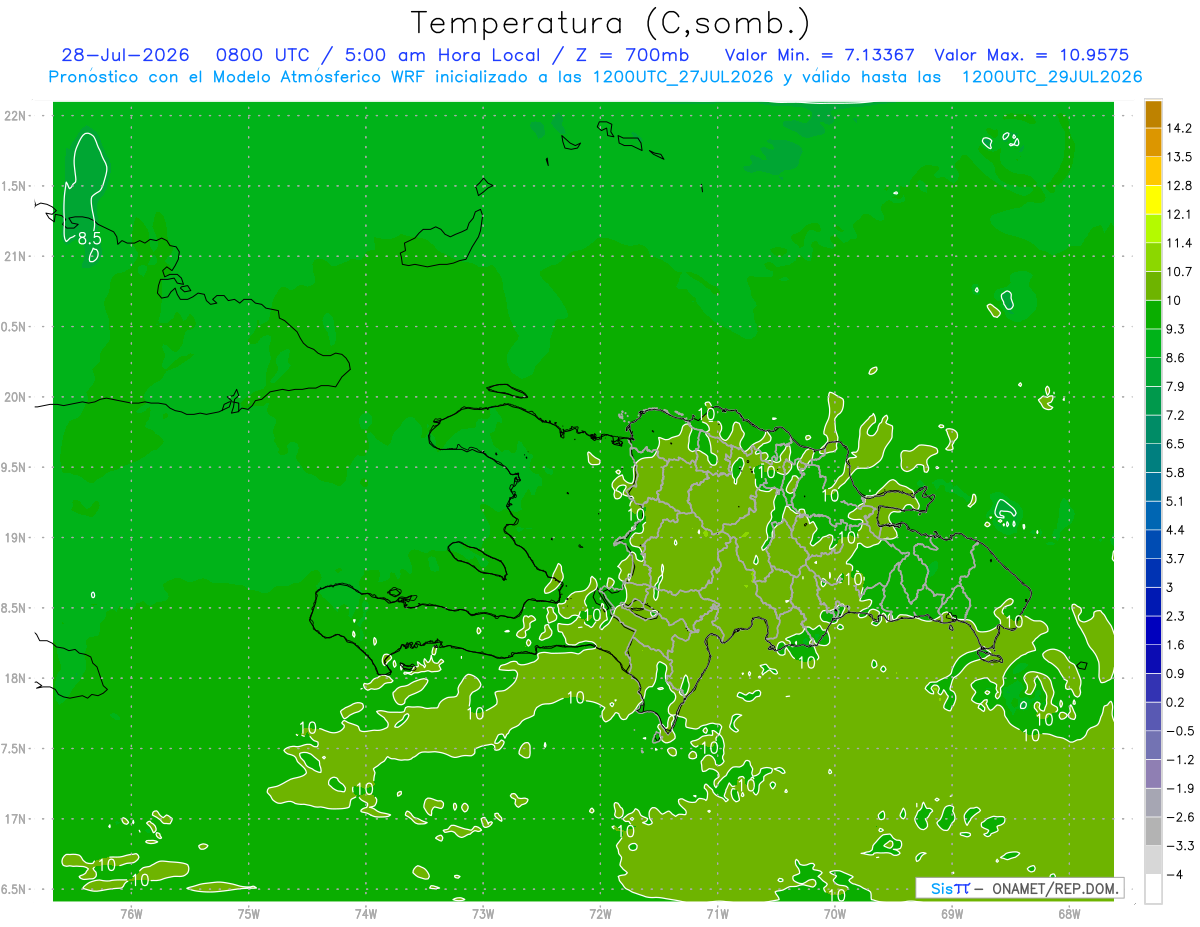The width and height of the screenshot is (1200, 927).
Task: Click "5:00 am Hora Local" text
Action: 444,55
